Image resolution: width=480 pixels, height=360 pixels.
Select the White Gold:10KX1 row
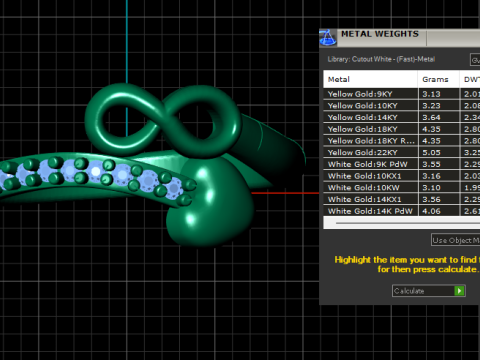point(402,176)
